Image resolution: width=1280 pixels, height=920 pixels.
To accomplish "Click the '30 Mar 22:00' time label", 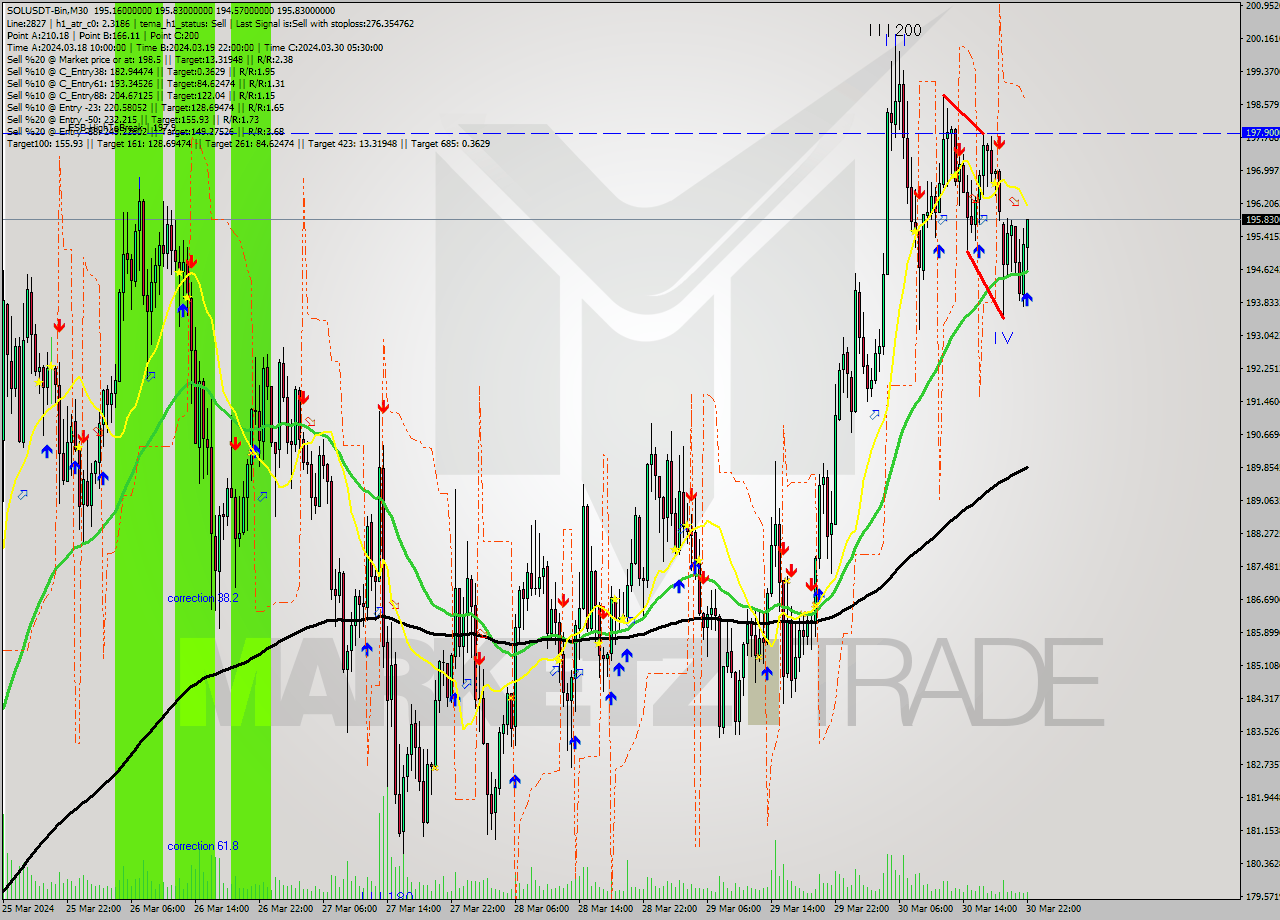I will [x=1054, y=909].
